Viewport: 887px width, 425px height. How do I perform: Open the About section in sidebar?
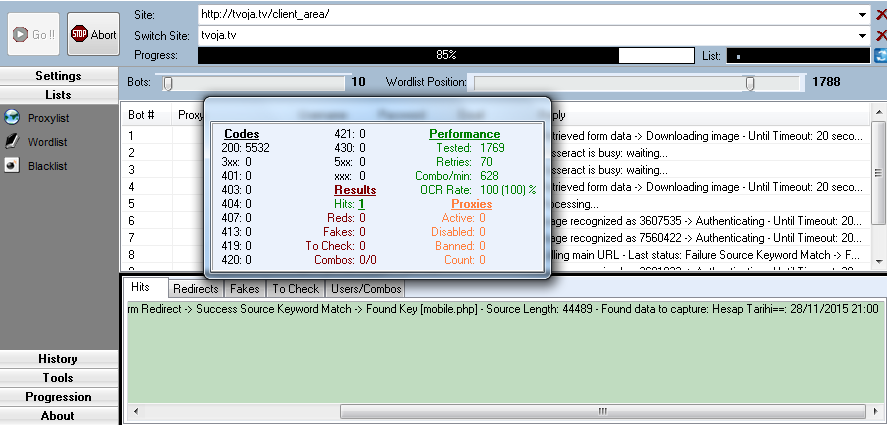click(x=58, y=416)
